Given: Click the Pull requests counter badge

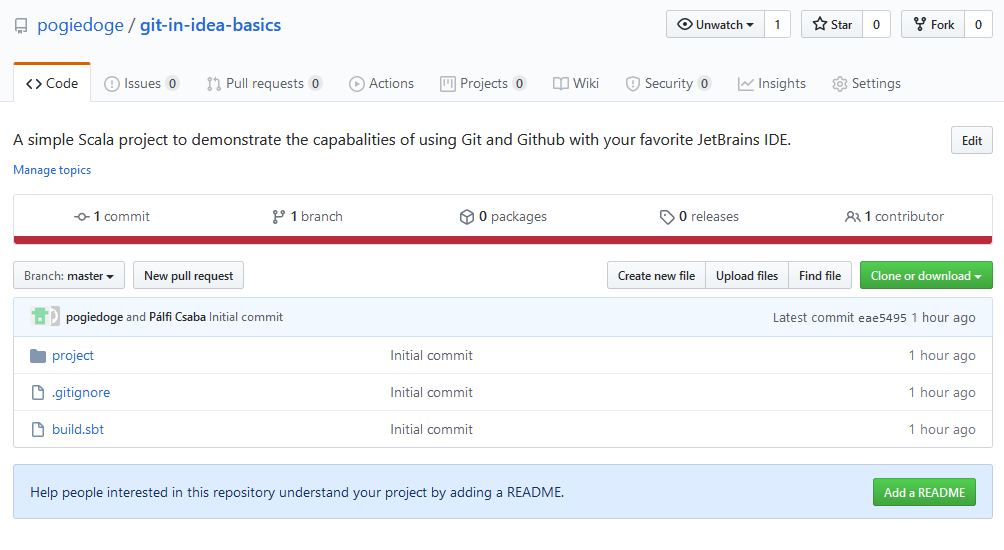Looking at the screenshot, I should (315, 83).
